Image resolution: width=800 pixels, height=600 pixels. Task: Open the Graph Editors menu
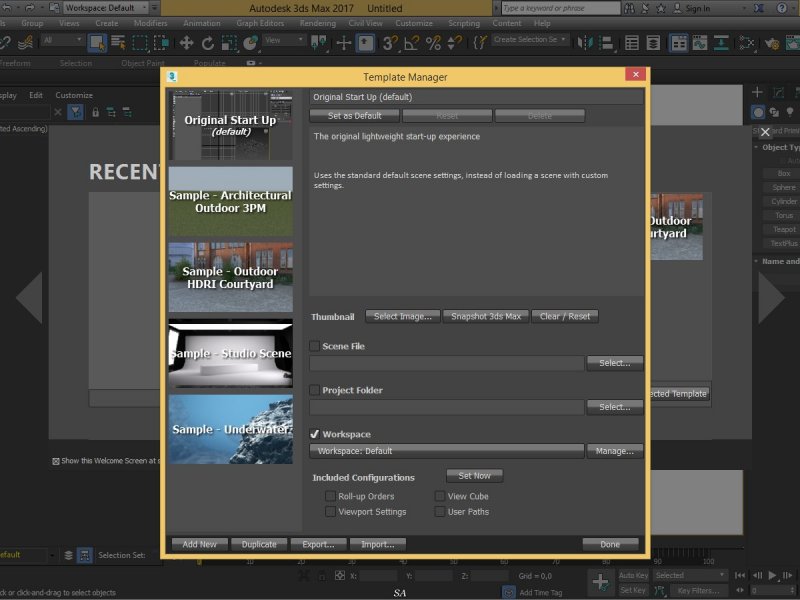pyautogui.click(x=260, y=23)
